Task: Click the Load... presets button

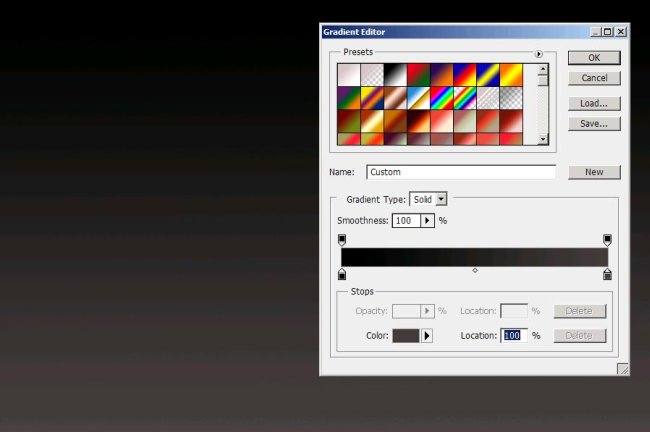Action: [x=594, y=104]
